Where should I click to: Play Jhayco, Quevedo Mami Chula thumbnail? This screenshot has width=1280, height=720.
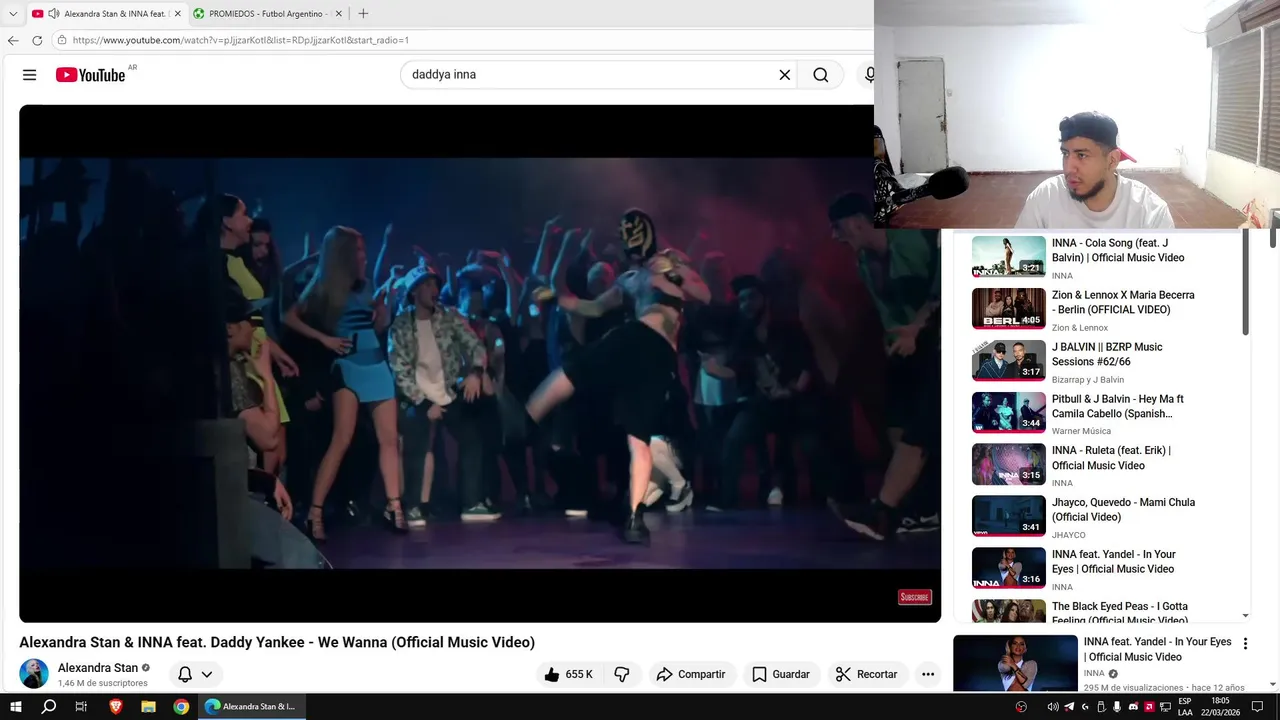[1009, 517]
